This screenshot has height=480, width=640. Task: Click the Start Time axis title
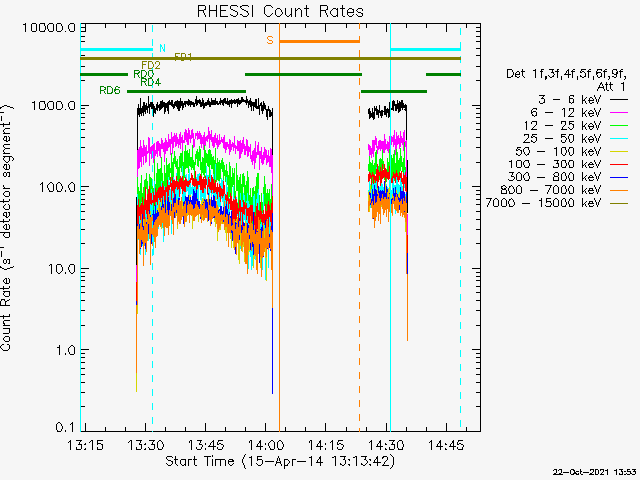[280, 461]
